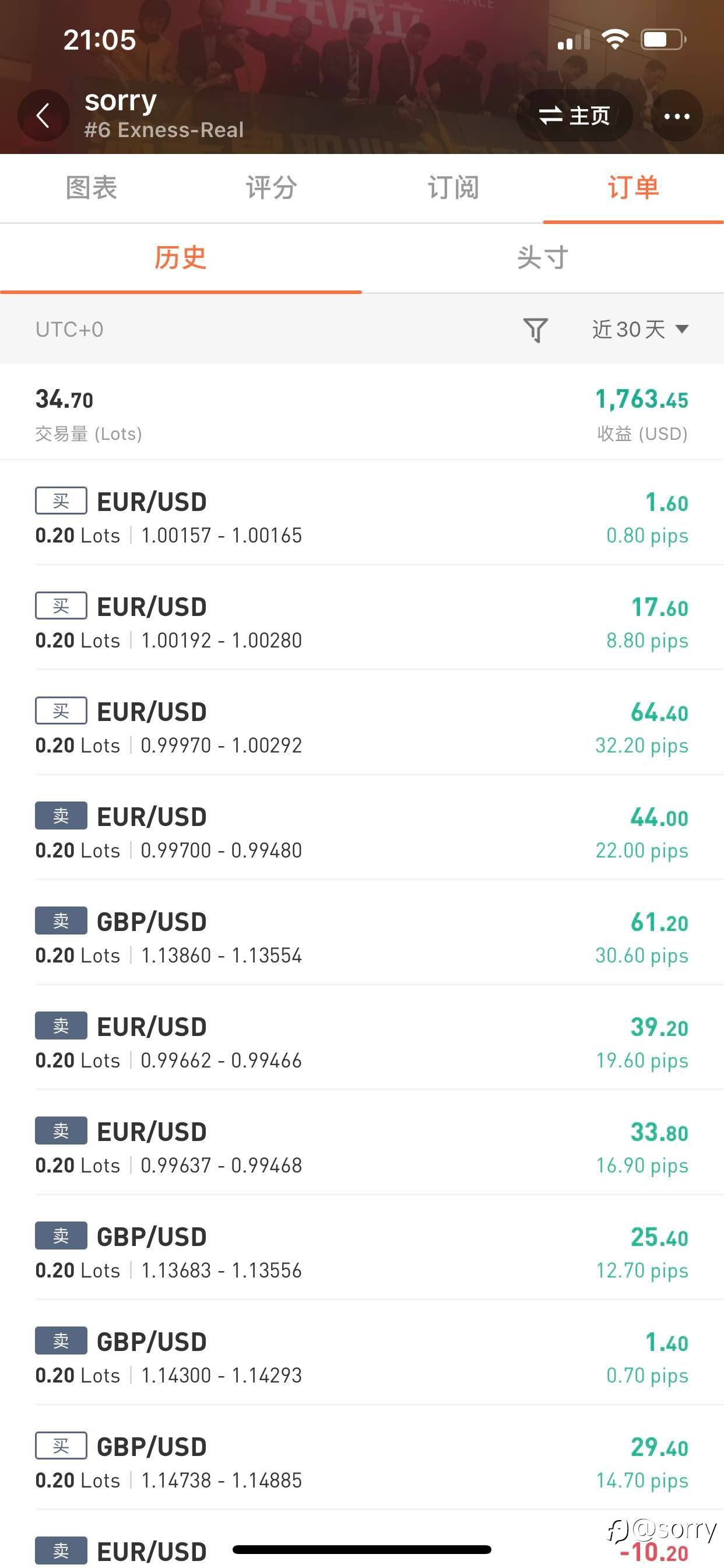Tap the 卖 tag on GBP/USD 1.13860 order
The image size is (724, 1568).
click(61, 921)
